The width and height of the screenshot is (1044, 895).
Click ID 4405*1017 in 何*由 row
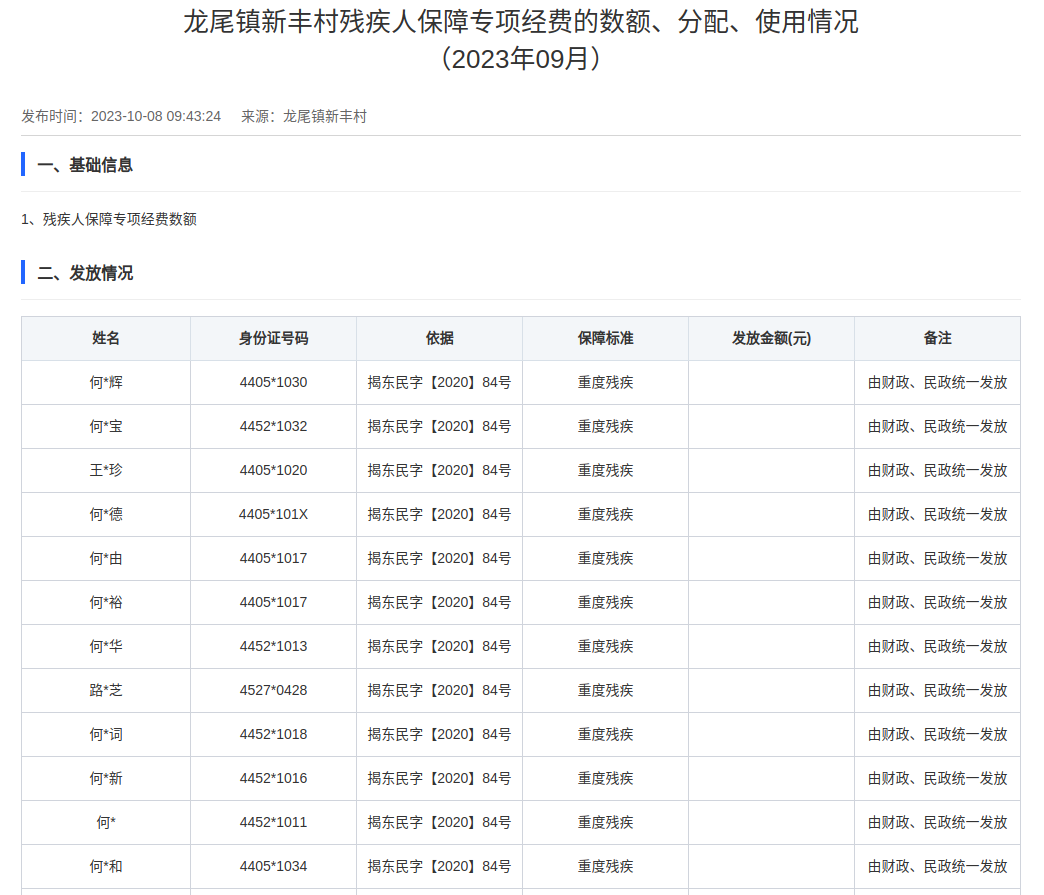(x=274, y=559)
